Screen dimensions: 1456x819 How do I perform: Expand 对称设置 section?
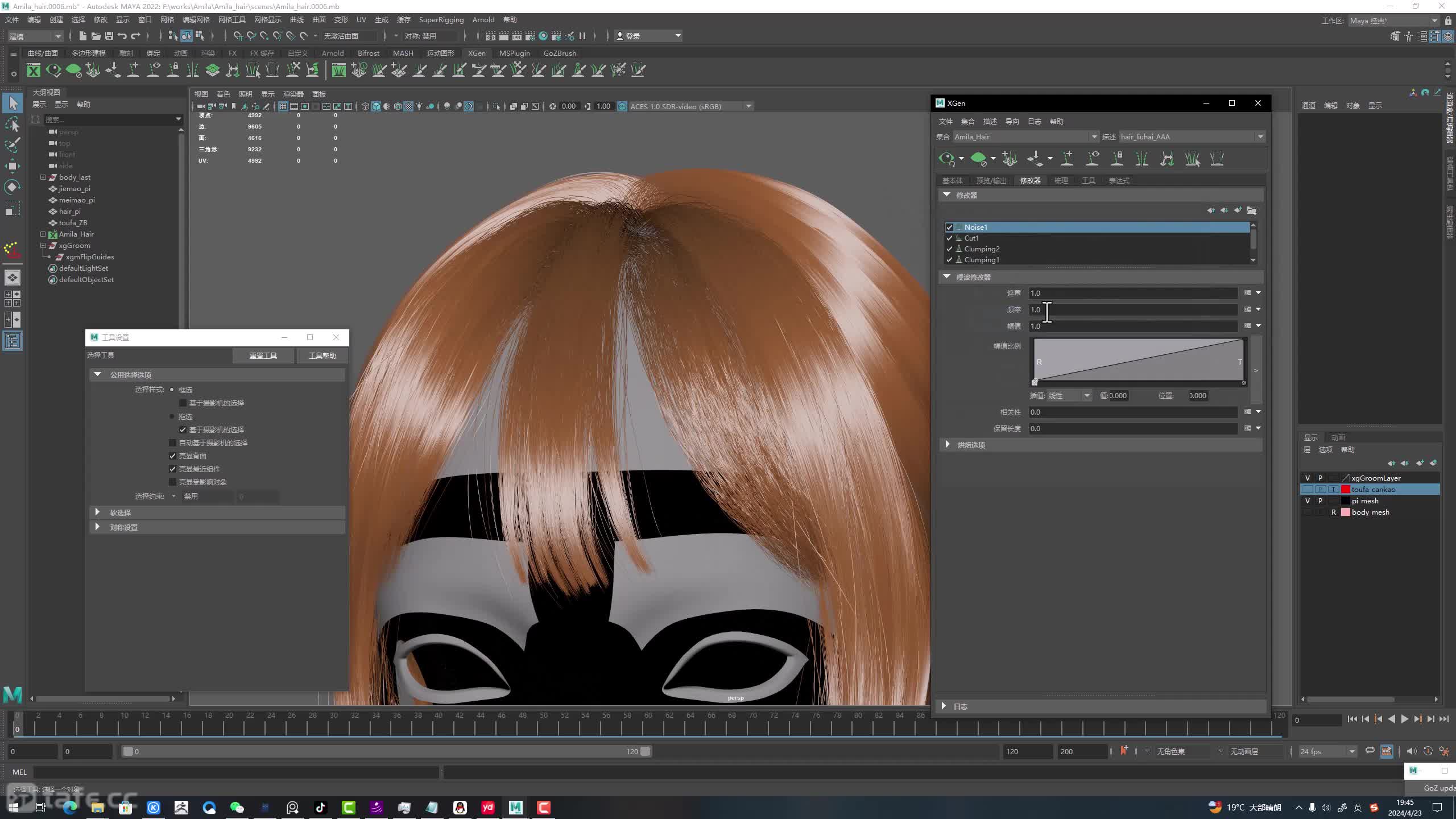[x=97, y=527]
